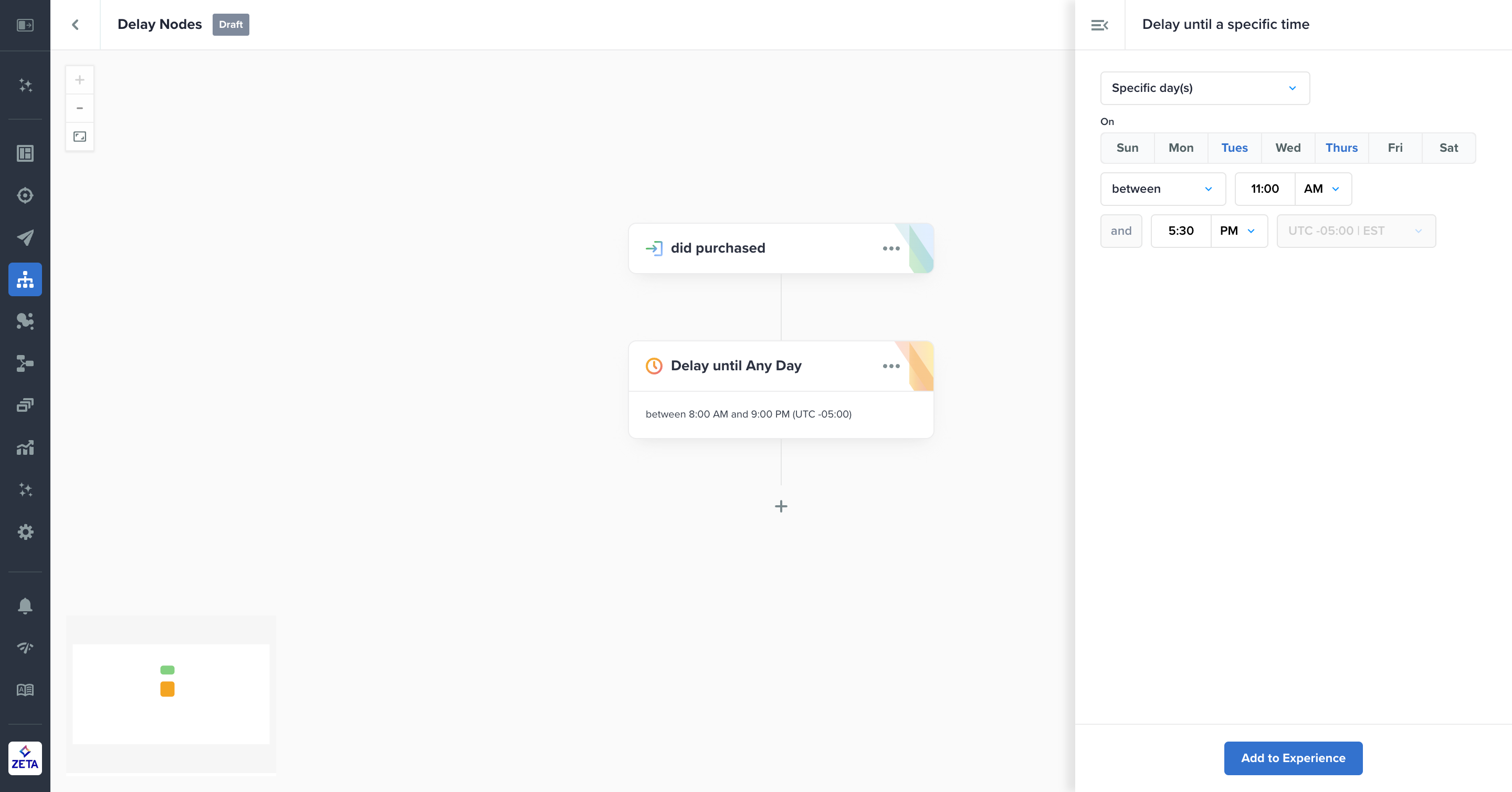Enable Mon in the day selector
Screen dimensions: 1512x792
1180,148
